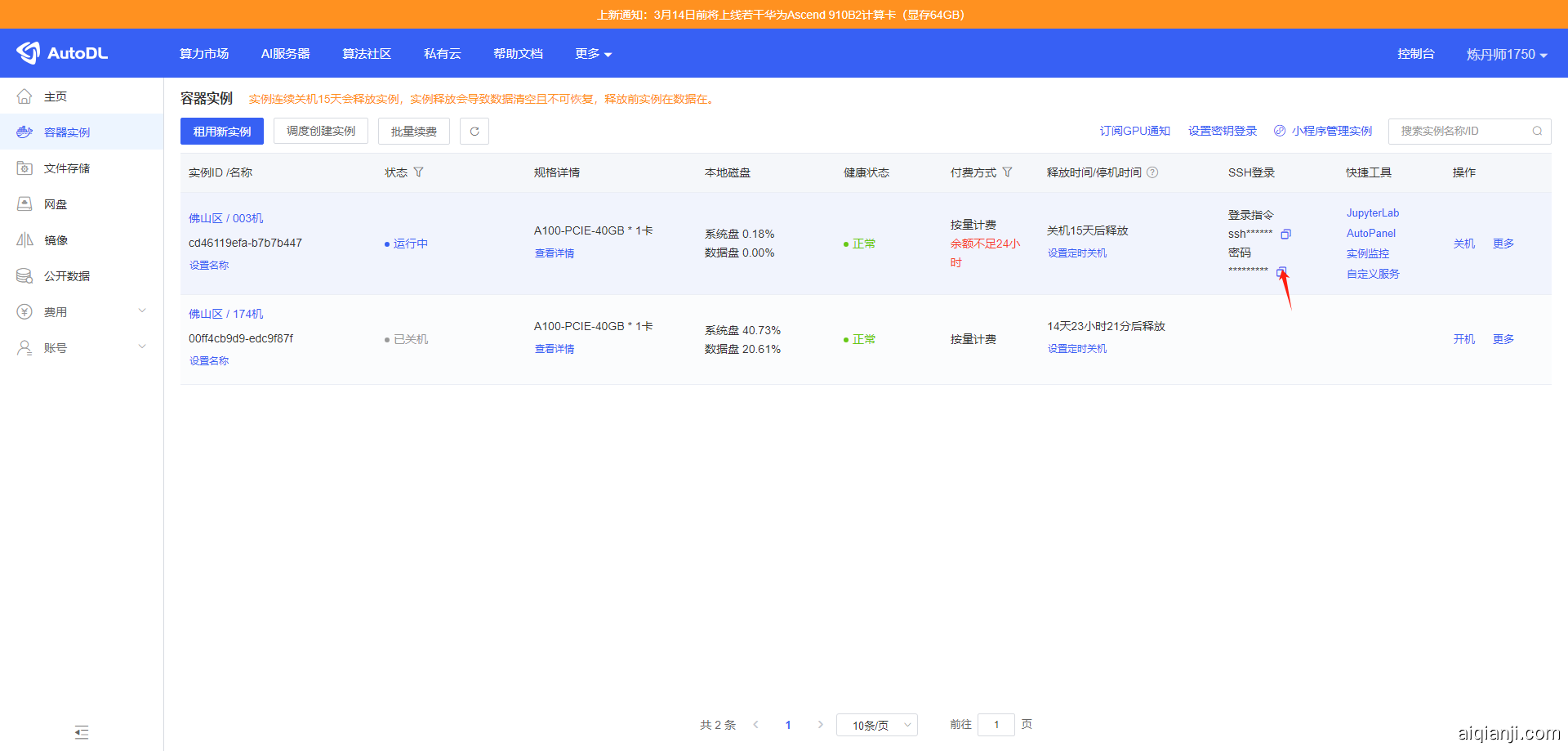The image size is (1568, 751).
Task: Collapse the sidebar using bottom-left icon
Action: coord(82,732)
